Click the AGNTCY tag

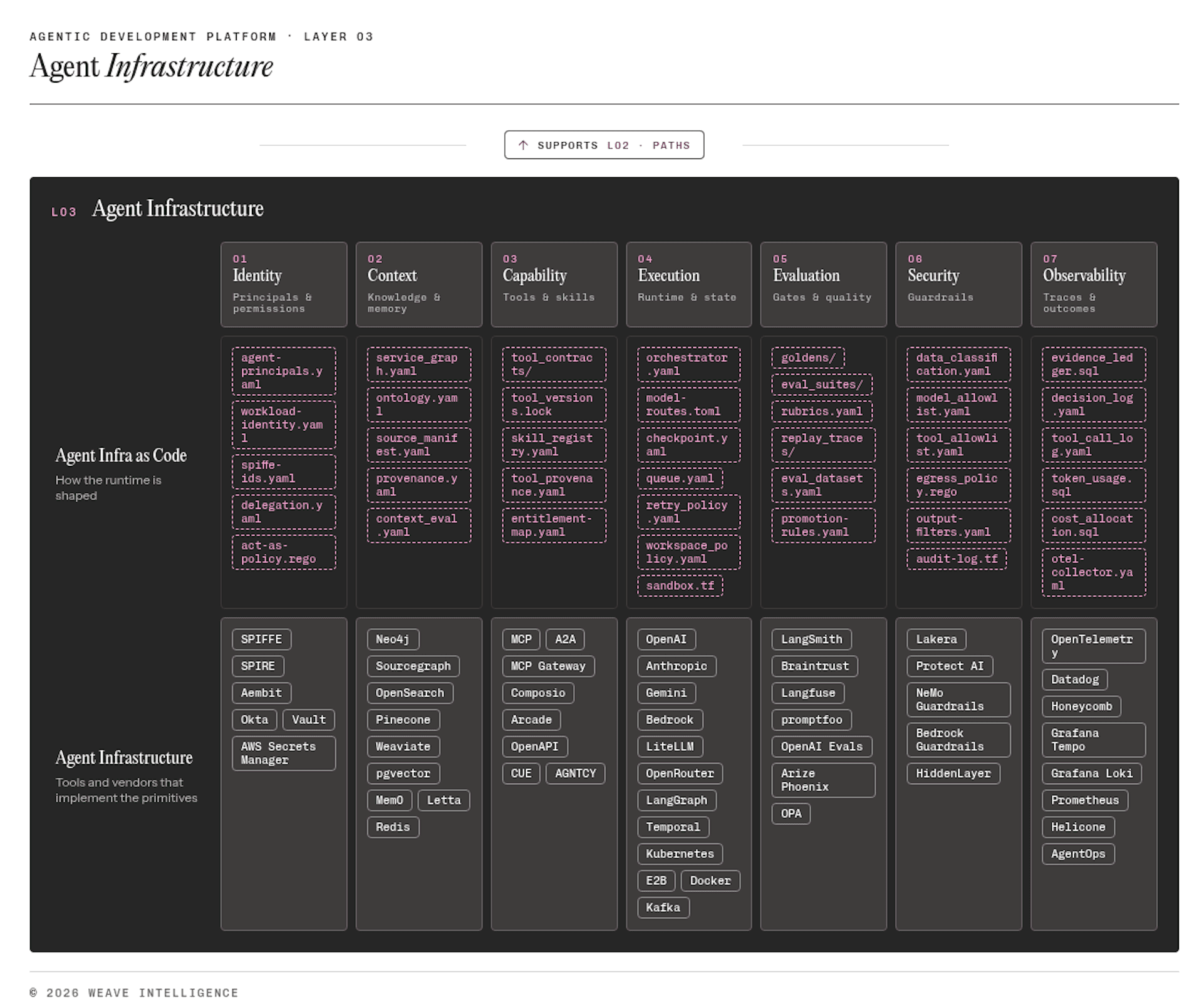pos(576,773)
